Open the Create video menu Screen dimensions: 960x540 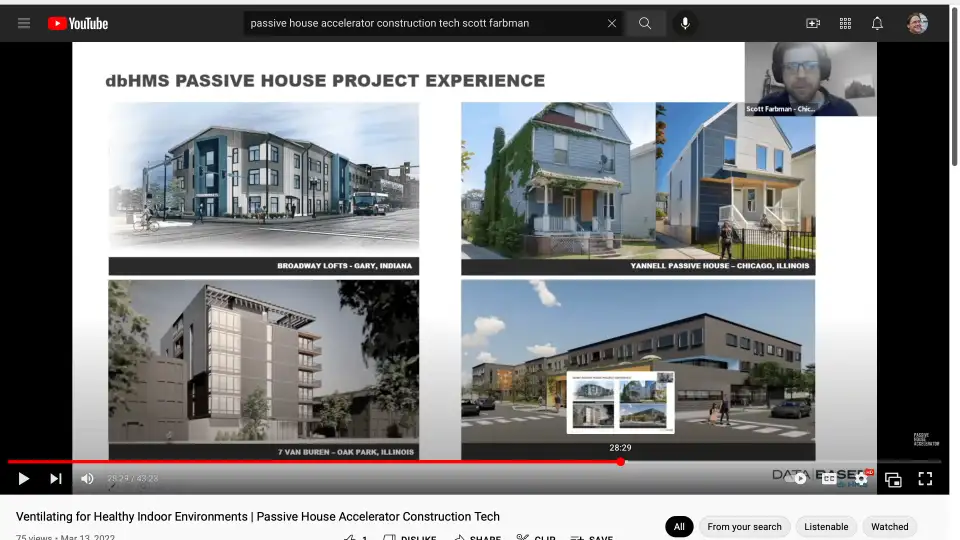[x=813, y=23]
